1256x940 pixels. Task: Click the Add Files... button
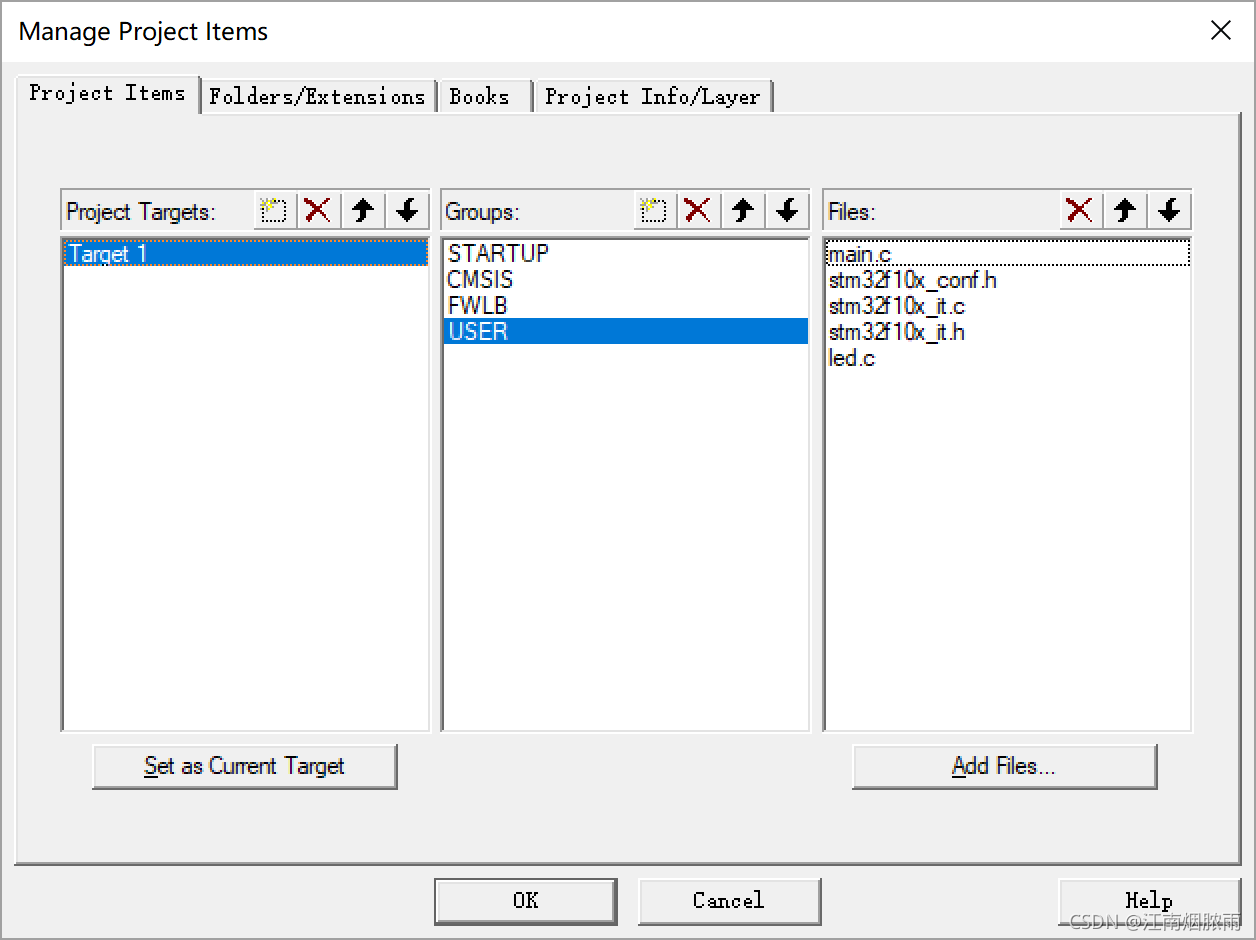[x=1004, y=766]
